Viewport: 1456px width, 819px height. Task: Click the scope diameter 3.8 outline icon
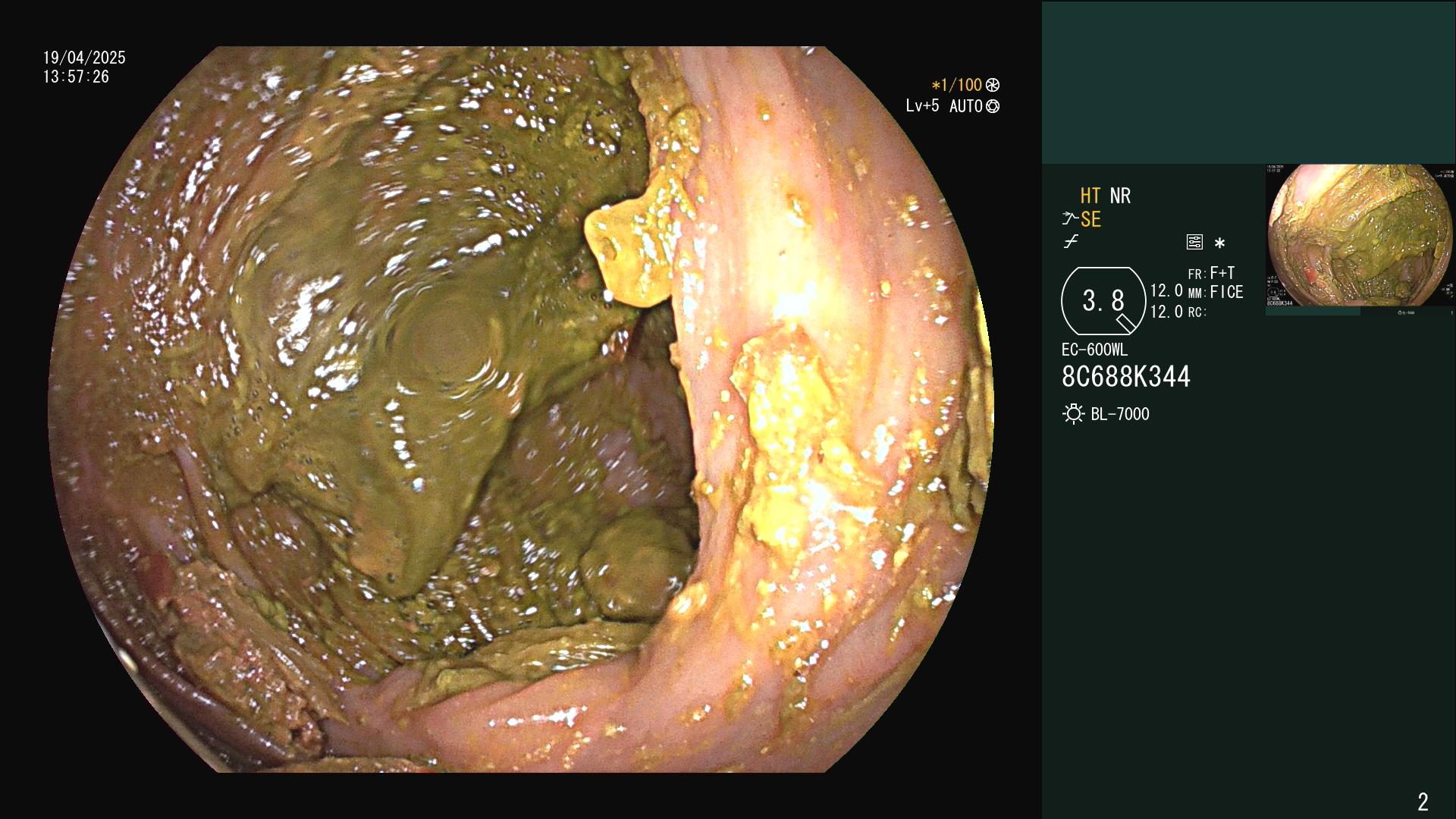1103,301
